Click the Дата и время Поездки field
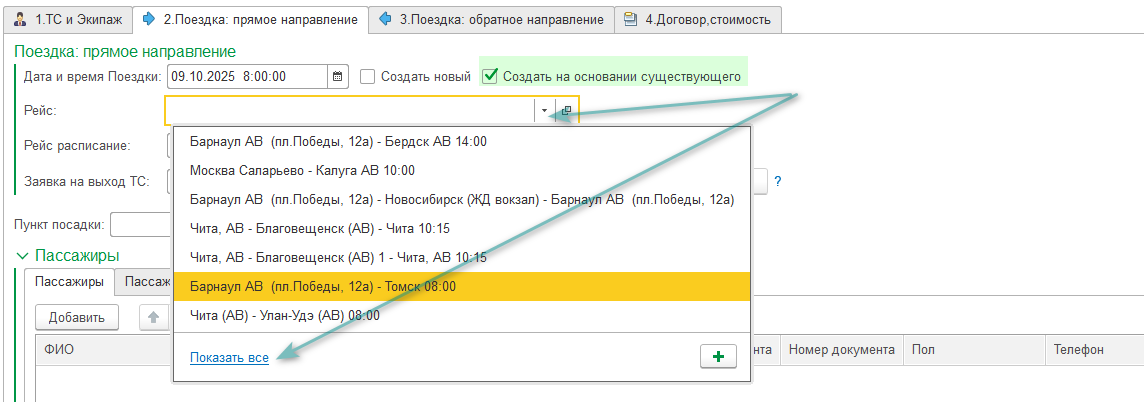 246,76
